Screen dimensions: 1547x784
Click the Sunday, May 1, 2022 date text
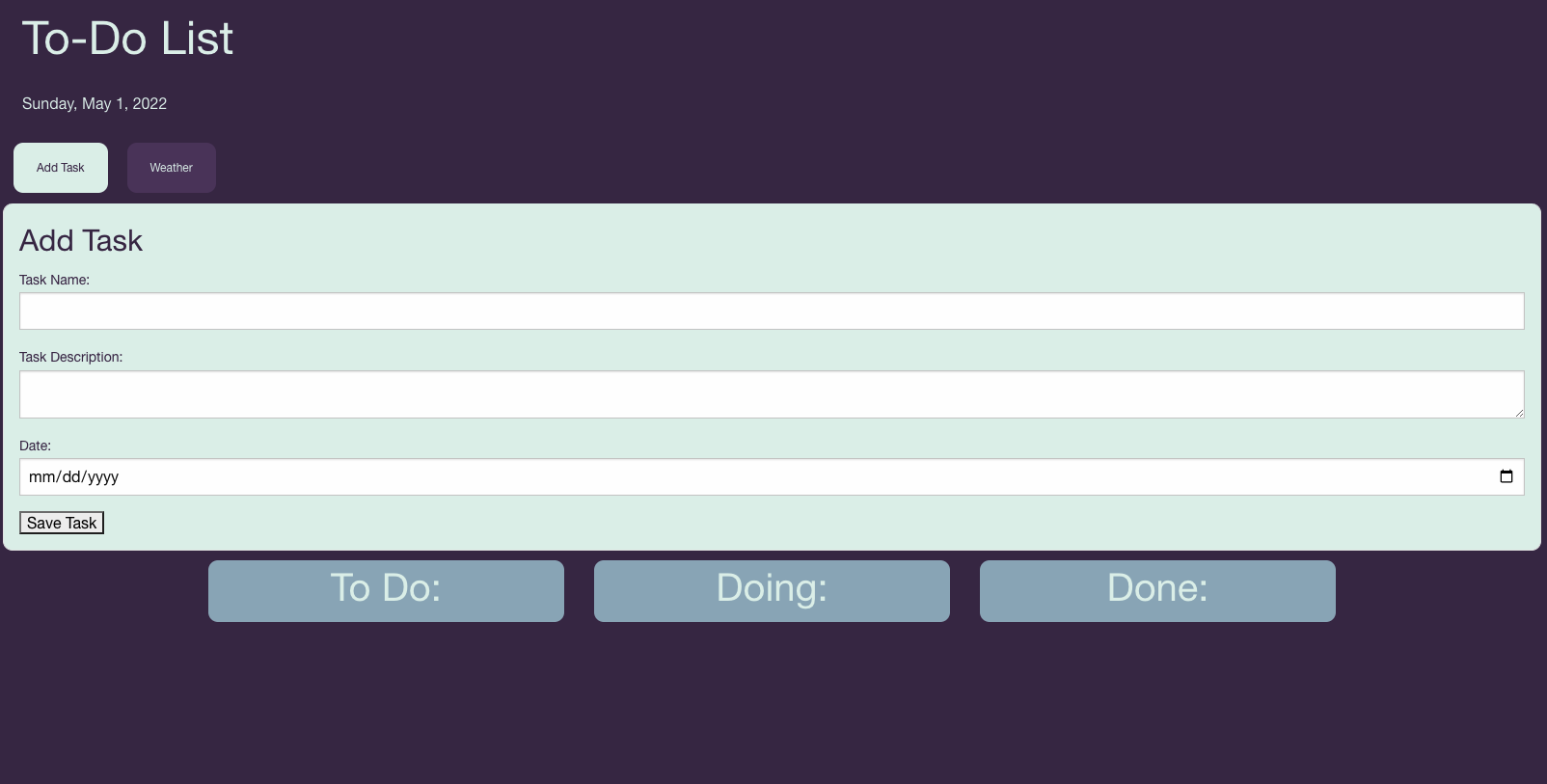pos(94,103)
